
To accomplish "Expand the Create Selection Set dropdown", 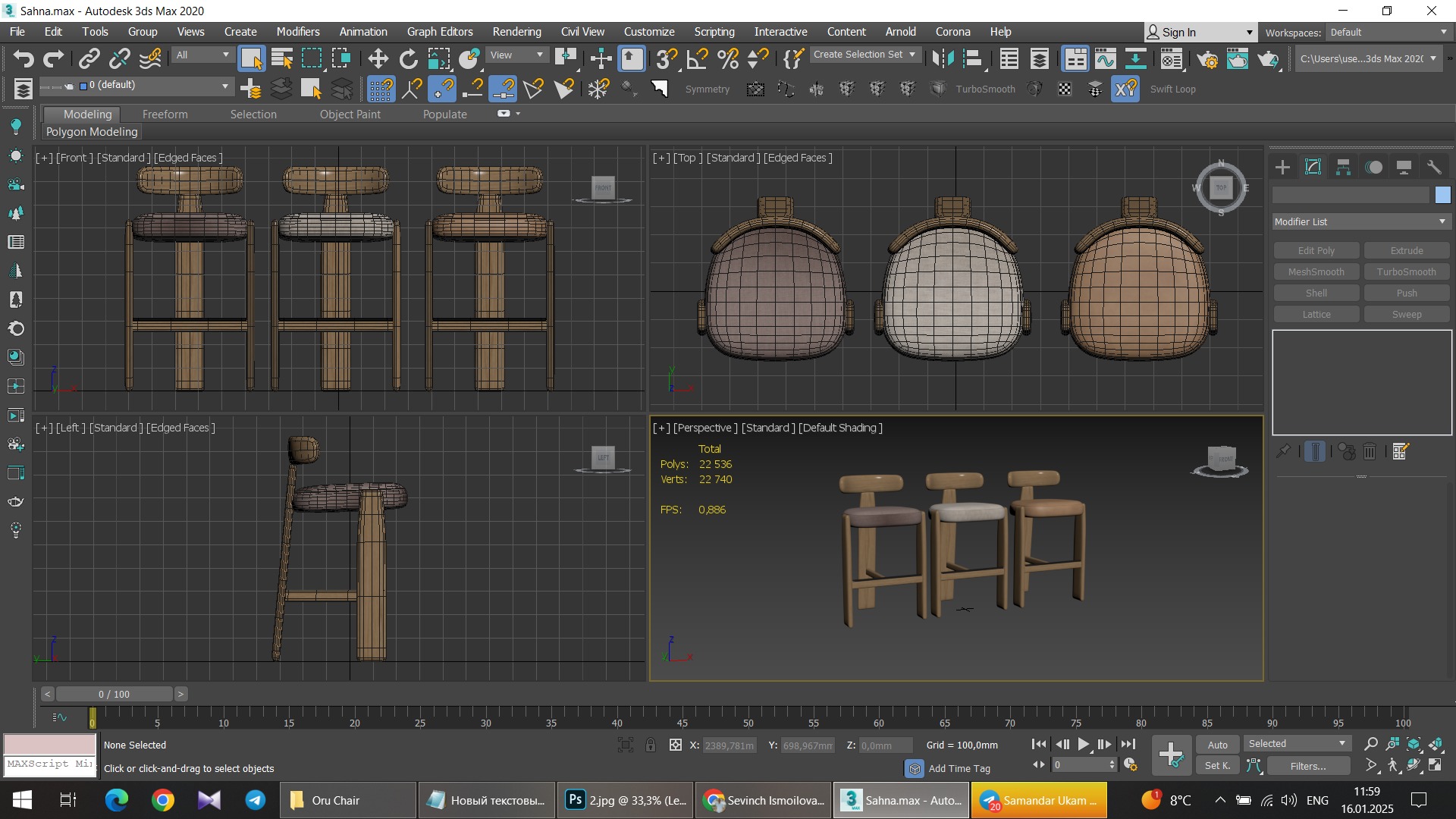I will click(x=864, y=55).
